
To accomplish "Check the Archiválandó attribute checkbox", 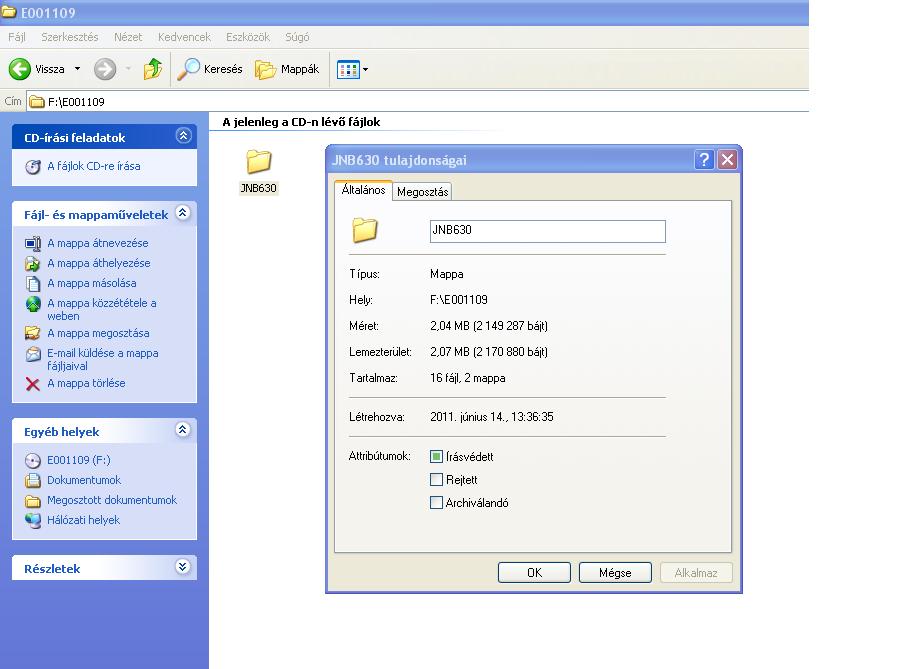I will point(436,503).
